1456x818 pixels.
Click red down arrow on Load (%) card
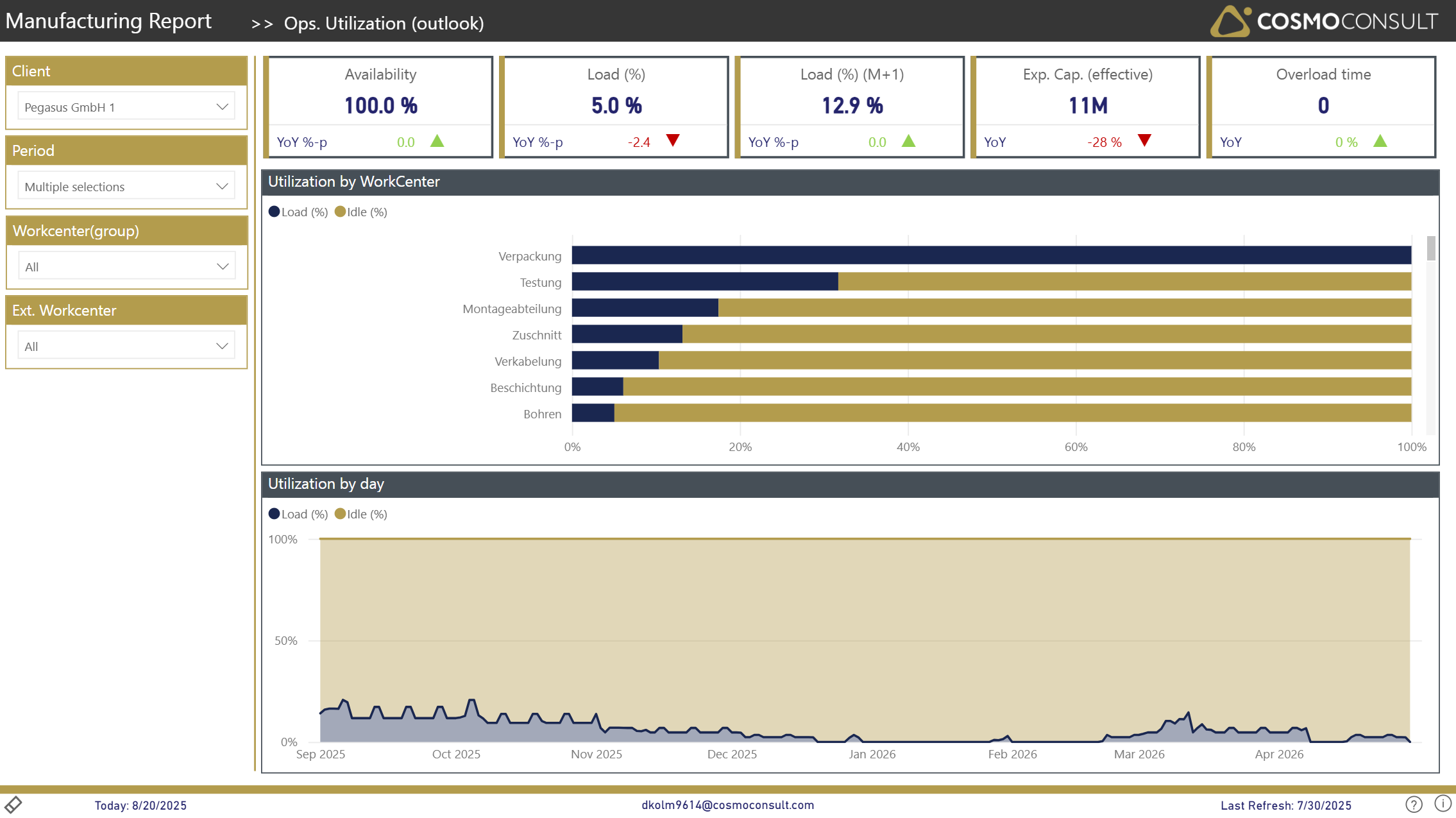click(672, 141)
